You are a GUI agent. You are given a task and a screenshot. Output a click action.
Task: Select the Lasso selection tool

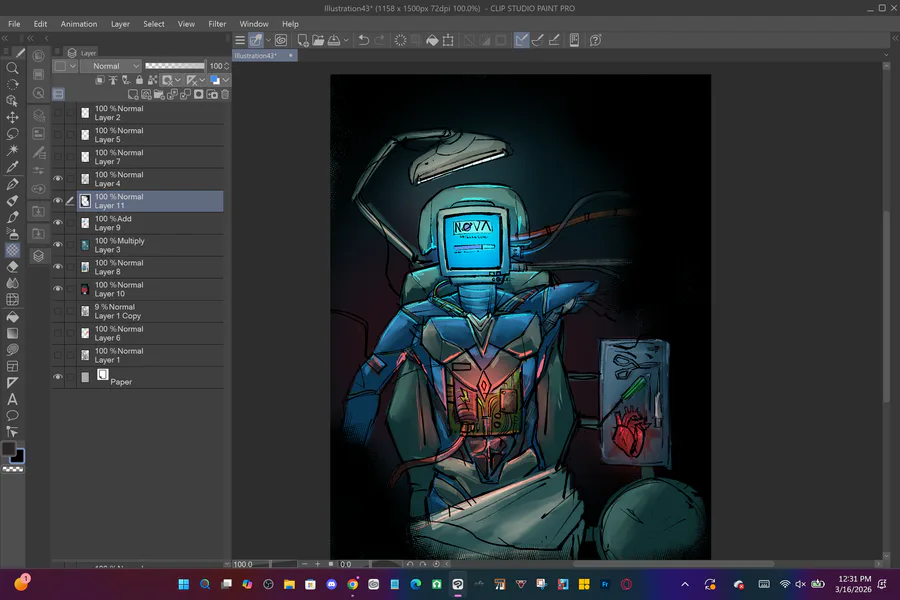coord(12,133)
